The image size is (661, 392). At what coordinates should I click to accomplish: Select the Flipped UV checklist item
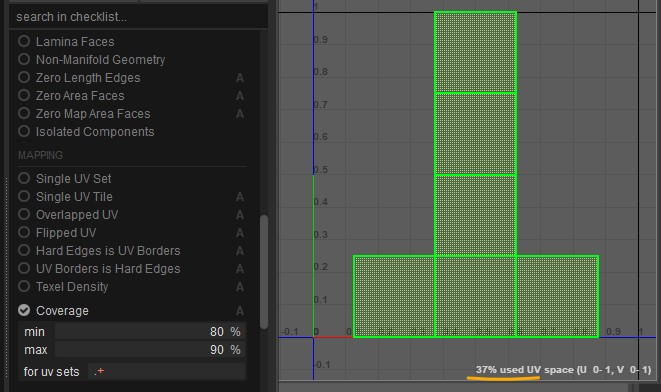66,233
